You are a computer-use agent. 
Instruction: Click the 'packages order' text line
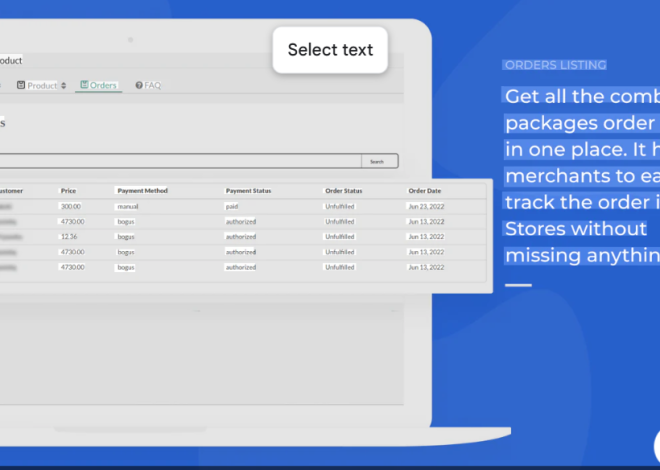tap(582, 123)
